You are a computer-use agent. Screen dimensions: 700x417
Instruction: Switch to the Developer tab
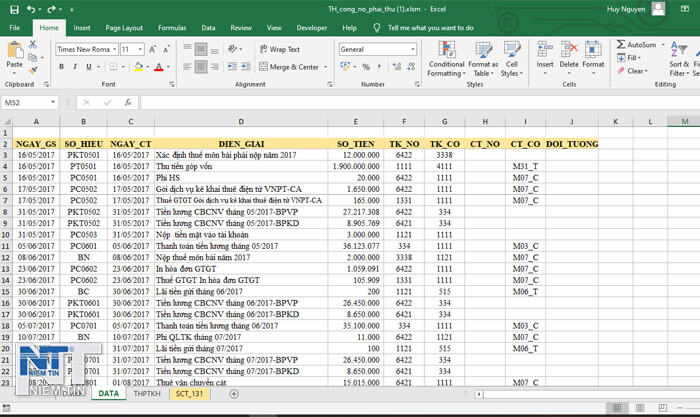tap(312, 28)
